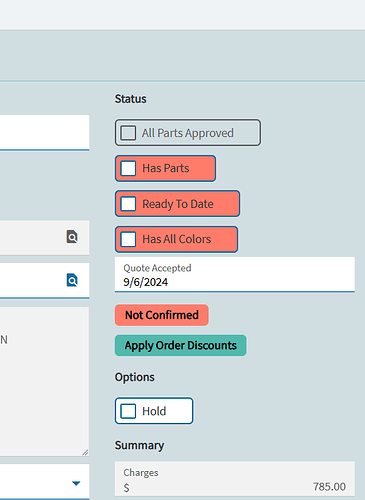This screenshot has height=500, width=365.
Task: Click the resize grip of the notes textarea
Action: click(85, 452)
